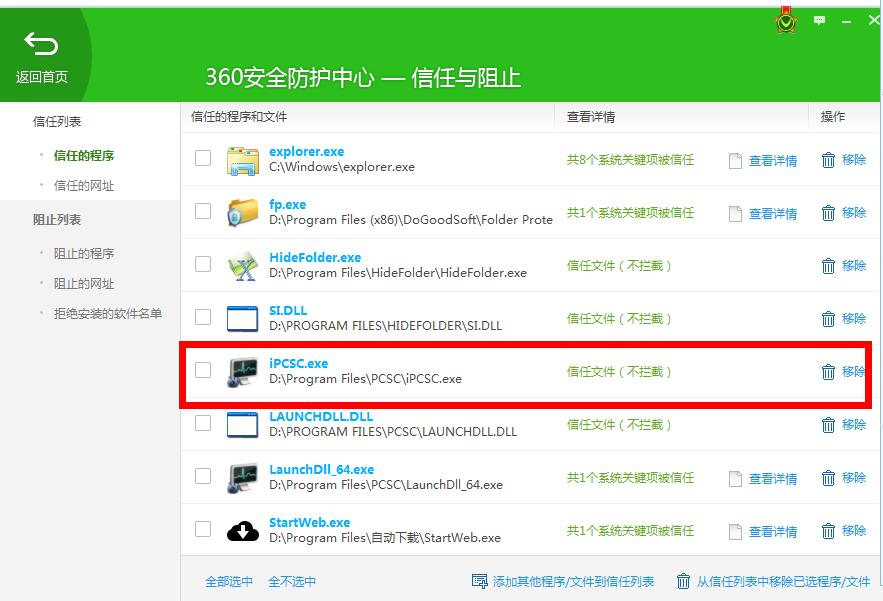Open 拒绝安装的软件名单 in sidebar
This screenshot has height=601, width=883.
108,313
